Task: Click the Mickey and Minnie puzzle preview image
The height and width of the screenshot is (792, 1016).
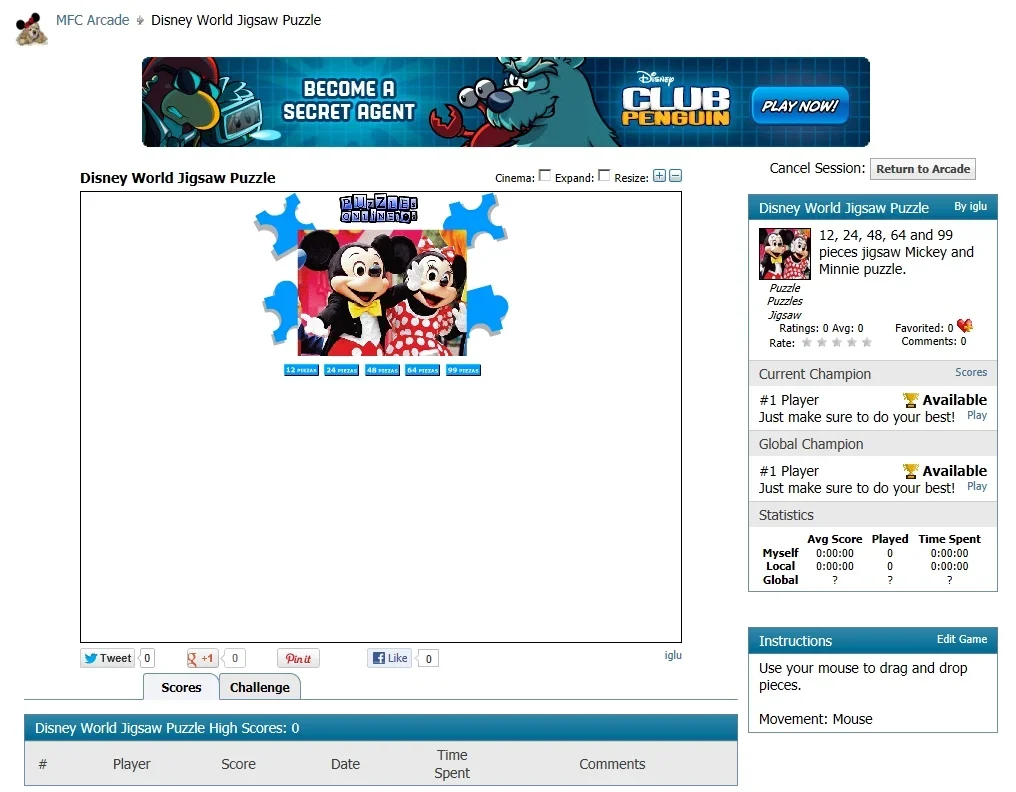Action: coord(382,292)
